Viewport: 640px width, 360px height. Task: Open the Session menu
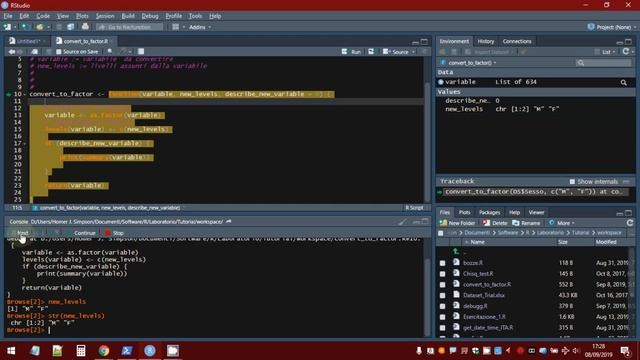point(105,16)
